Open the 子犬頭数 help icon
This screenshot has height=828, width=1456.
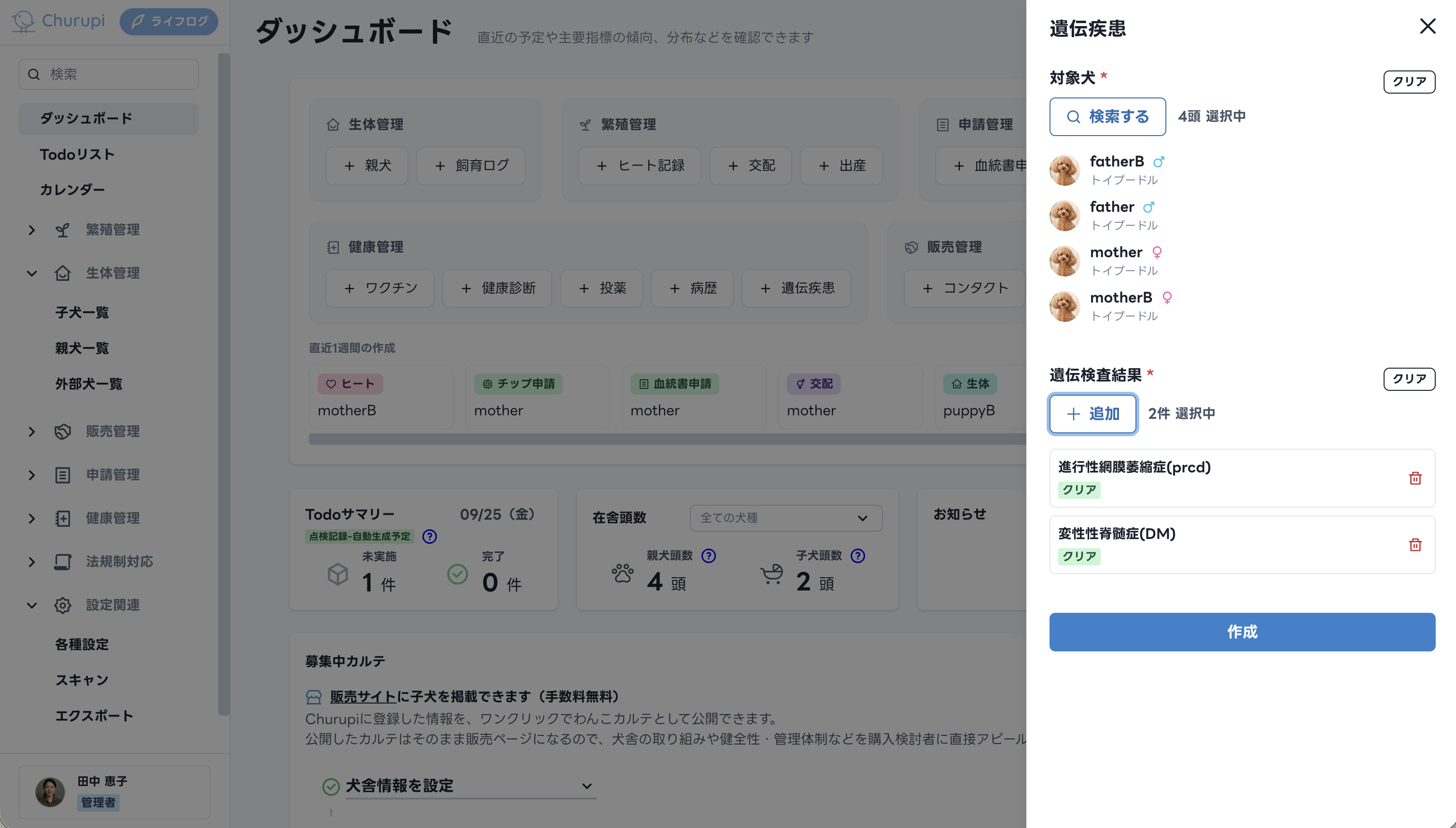click(x=857, y=555)
